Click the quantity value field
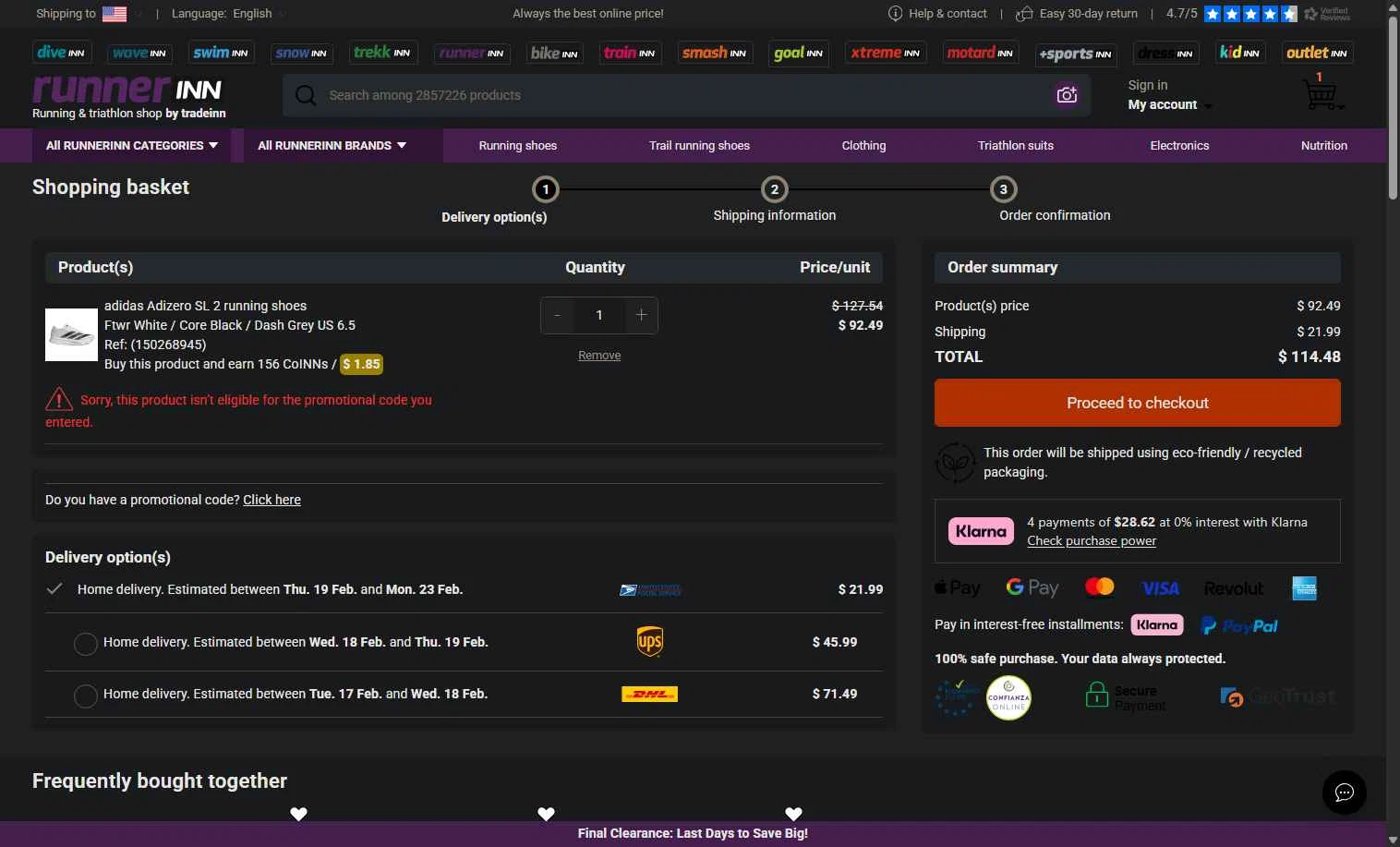The image size is (1400, 847). (x=599, y=316)
